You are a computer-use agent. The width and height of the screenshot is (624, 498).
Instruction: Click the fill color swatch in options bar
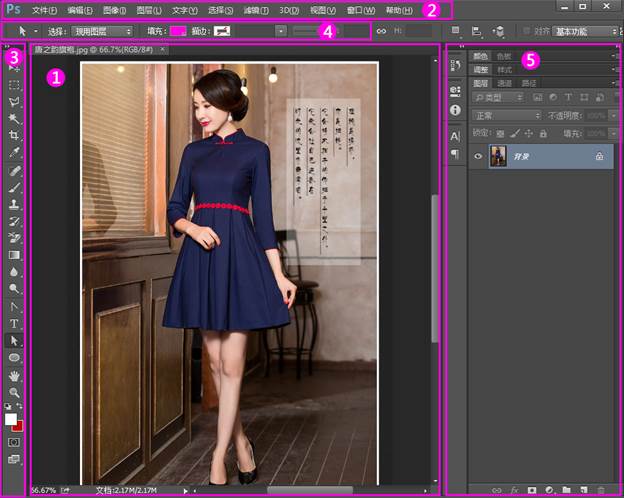pos(177,31)
